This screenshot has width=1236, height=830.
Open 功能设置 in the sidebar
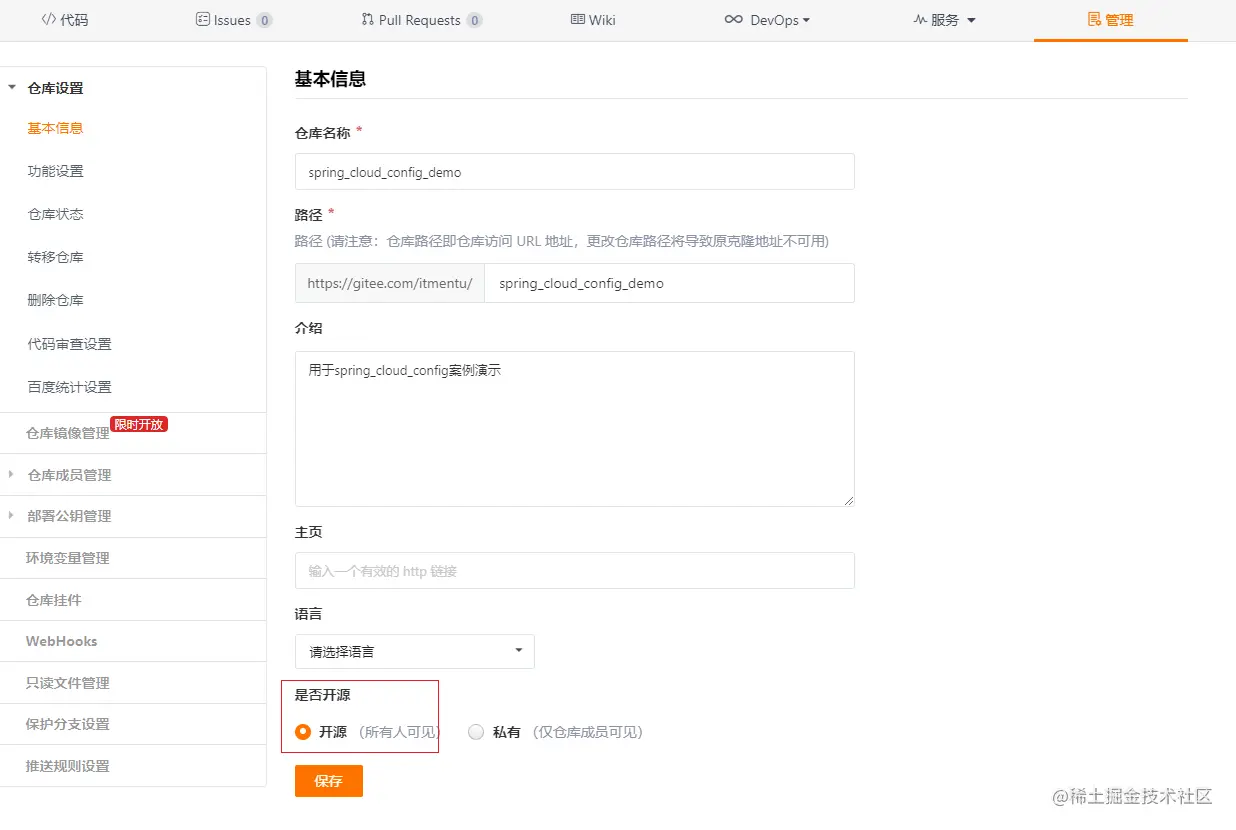coord(55,171)
